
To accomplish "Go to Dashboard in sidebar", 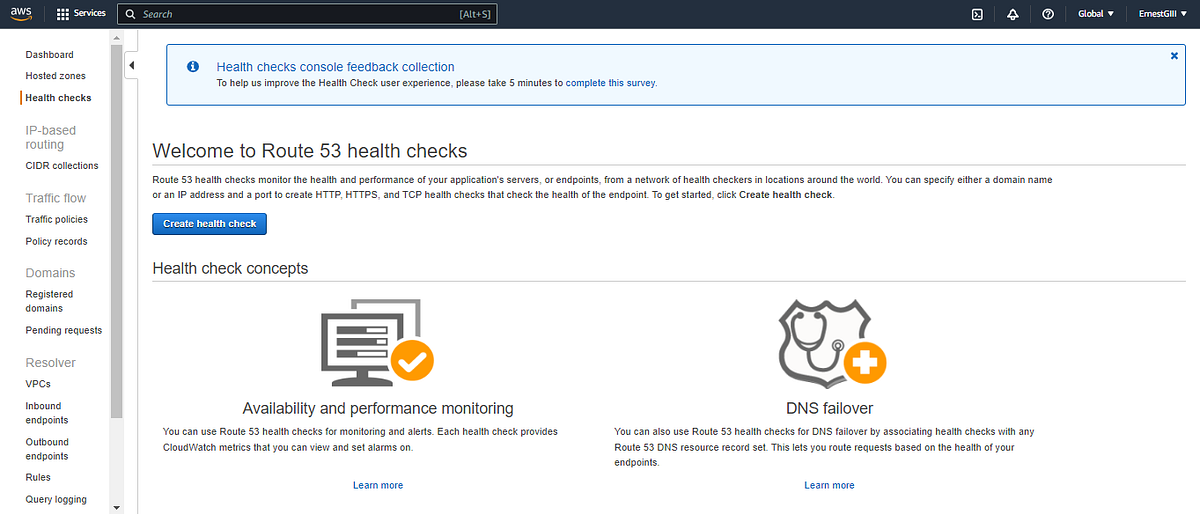I will 50,55.
